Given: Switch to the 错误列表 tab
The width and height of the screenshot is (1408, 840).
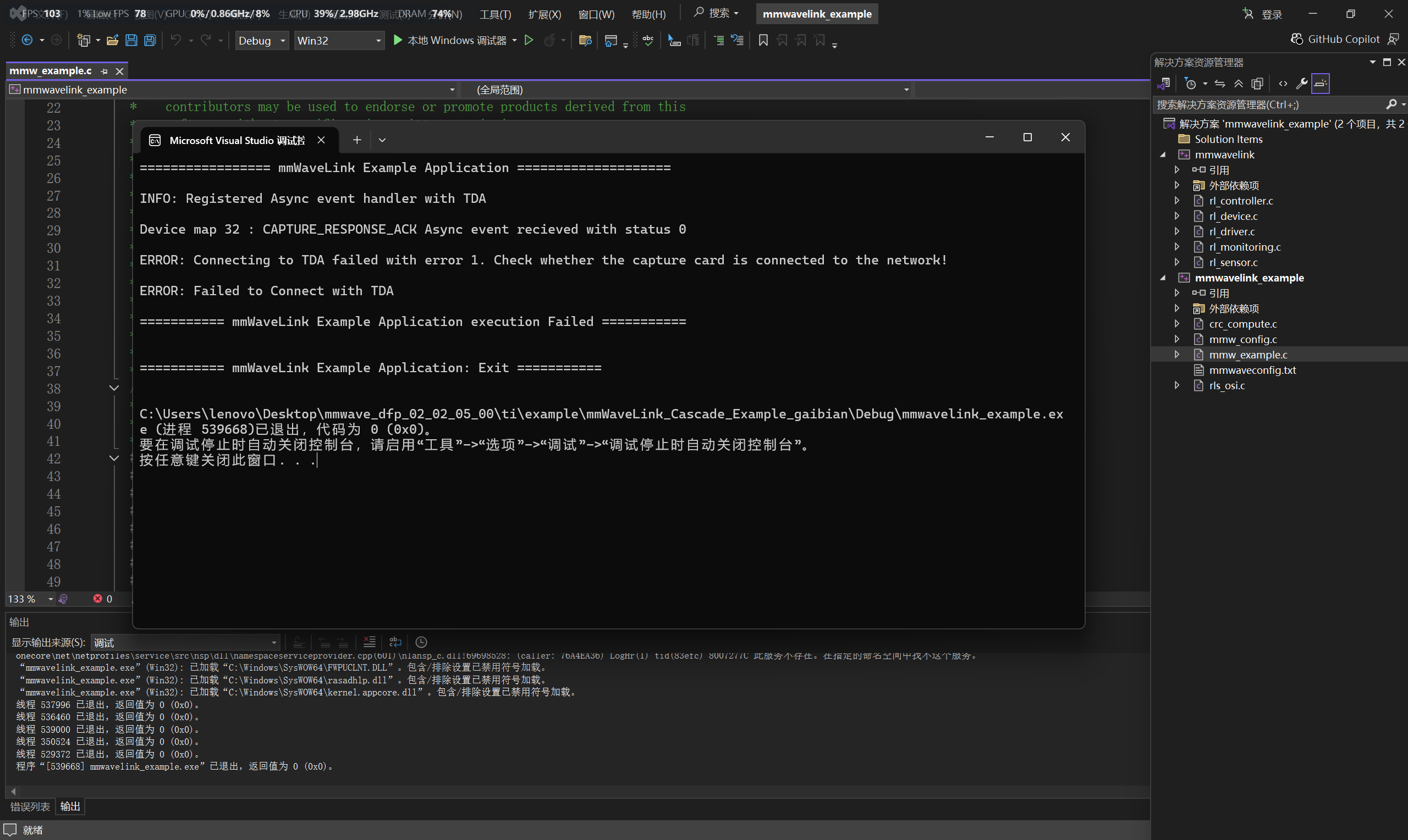Looking at the screenshot, I should coord(30,806).
